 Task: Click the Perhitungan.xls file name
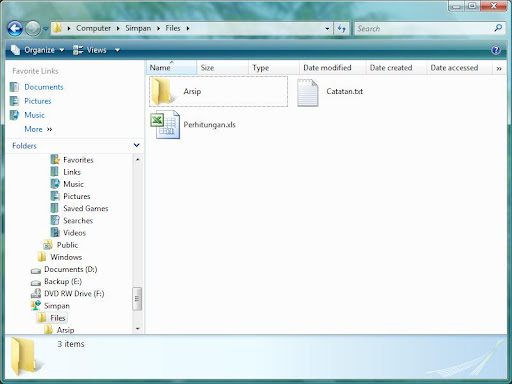(x=209, y=125)
